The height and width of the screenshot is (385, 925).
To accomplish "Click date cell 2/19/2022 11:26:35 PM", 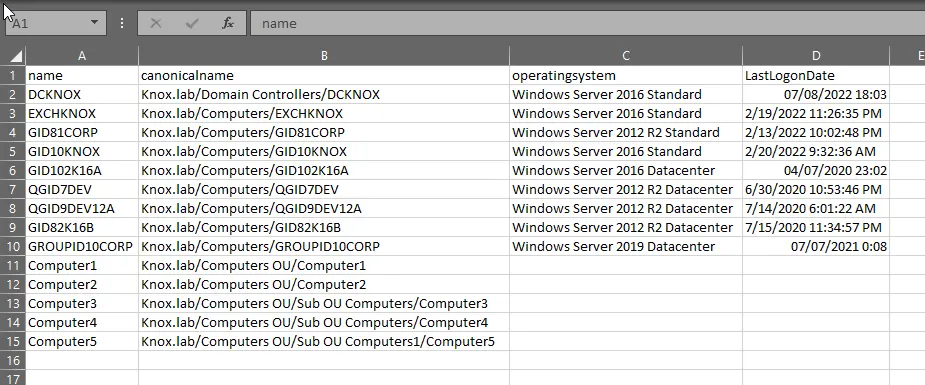I will tap(816, 113).
